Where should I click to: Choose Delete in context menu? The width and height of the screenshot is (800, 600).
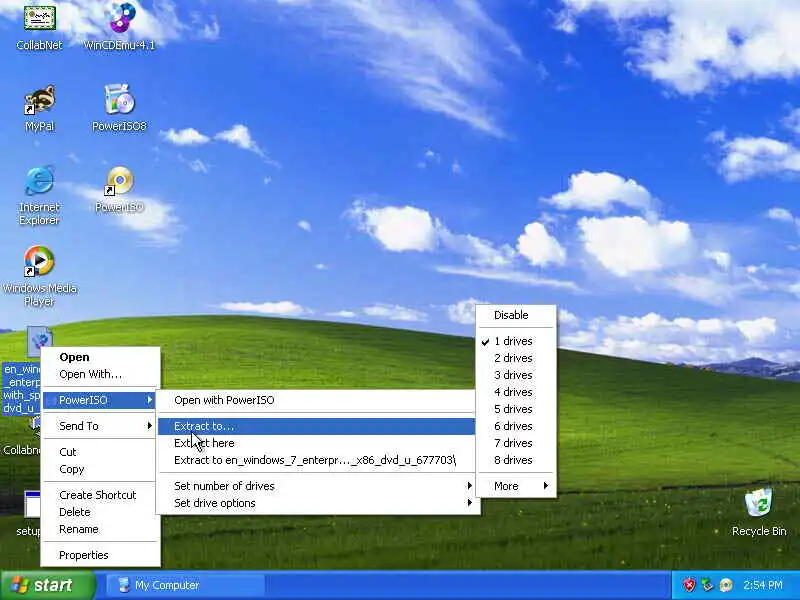[101, 512]
